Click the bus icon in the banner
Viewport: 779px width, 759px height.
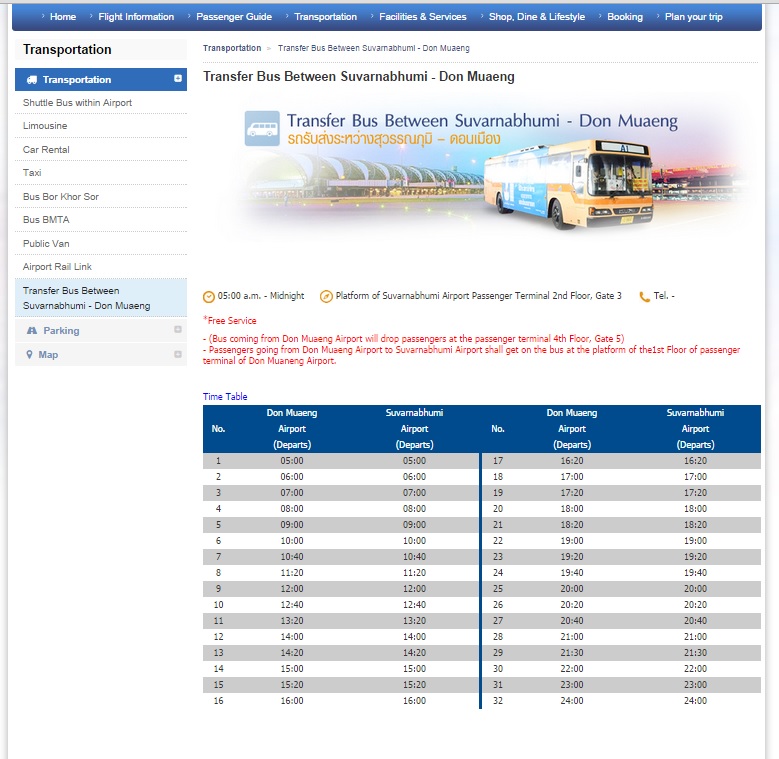click(262, 128)
